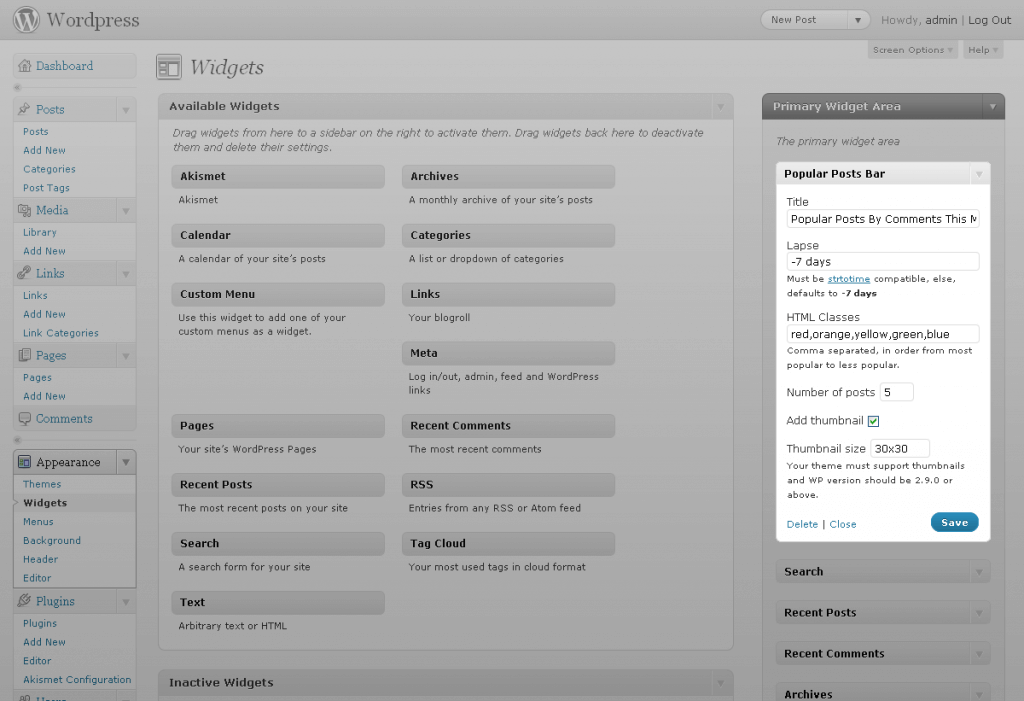Toggle the Add thumbnail checkbox

[x=873, y=421]
